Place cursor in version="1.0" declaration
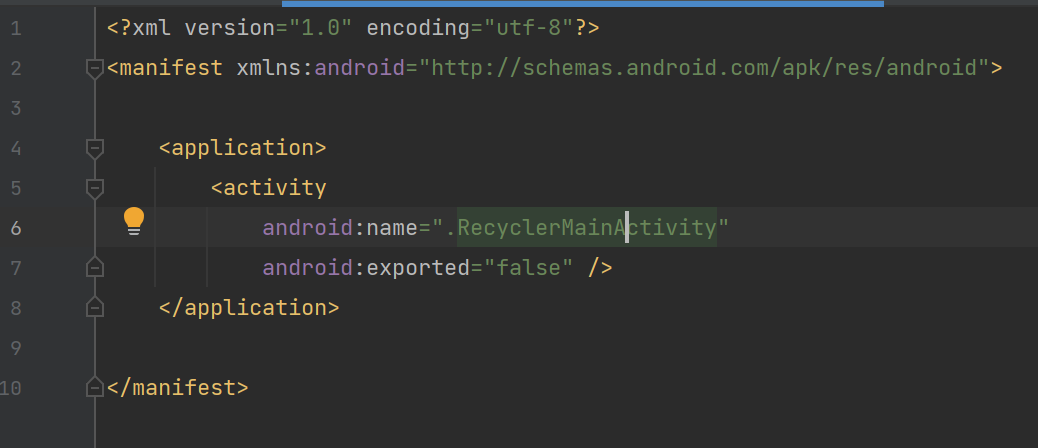Image resolution: width=1038 pixels, height=448 pixels. point(269,28)
